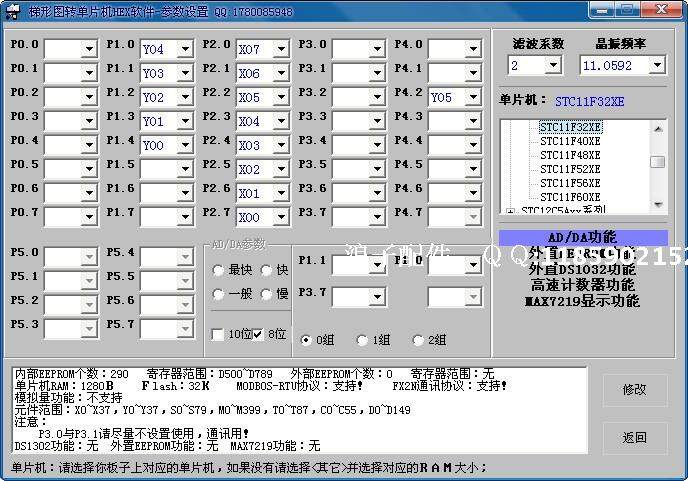Open the P0.4 pin dropdown

click(89, 145)
